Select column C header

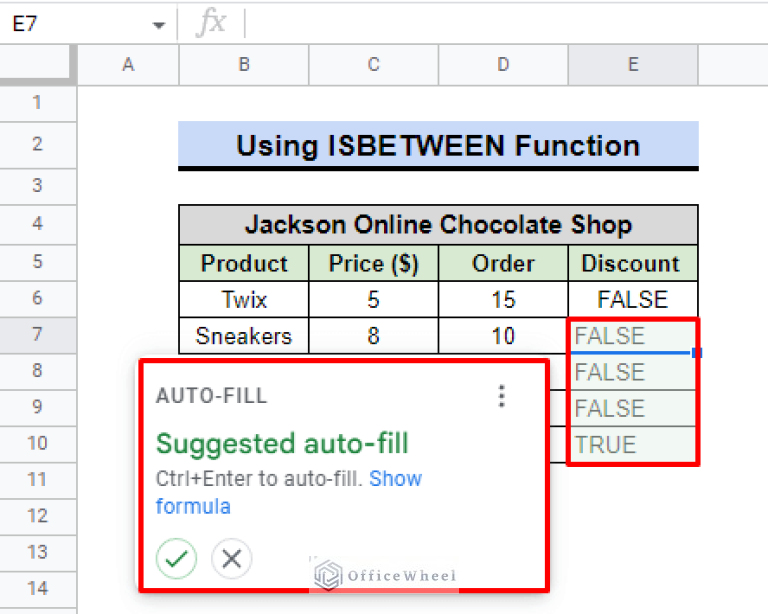373,65
